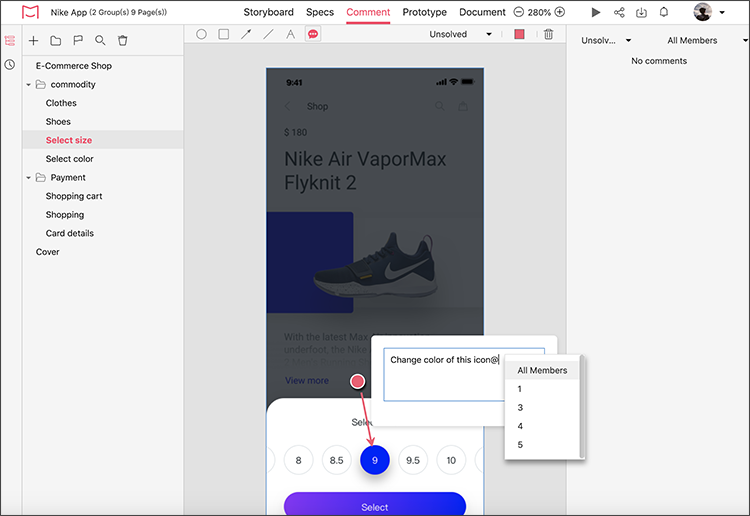The height and width of the screenshot is (516, 750).
Task: Click the flag icon in sidebar toolbar
Action: pos(78,41)
